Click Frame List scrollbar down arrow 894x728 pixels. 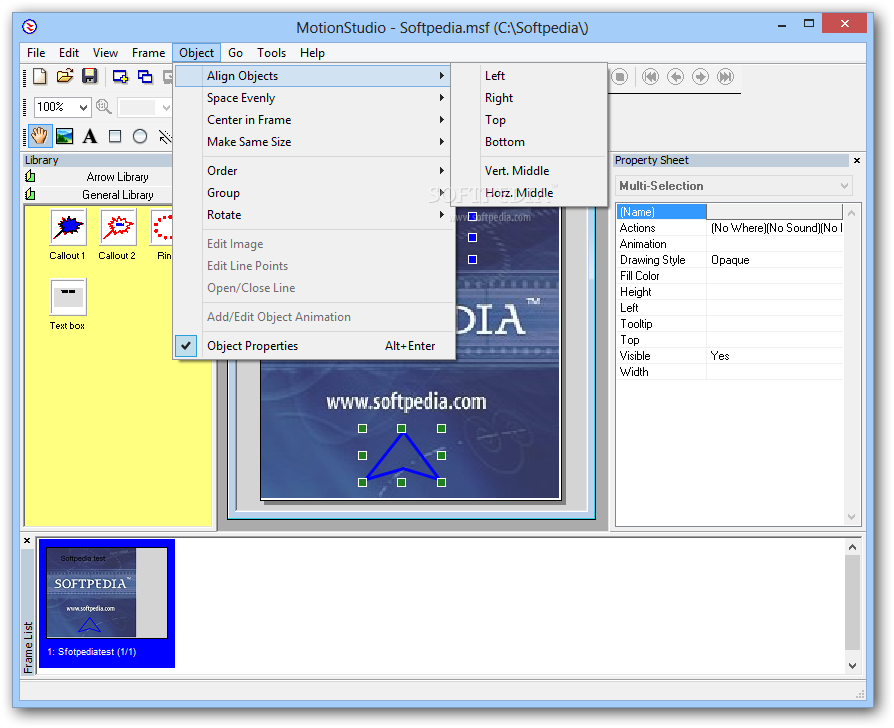(852, 665)
